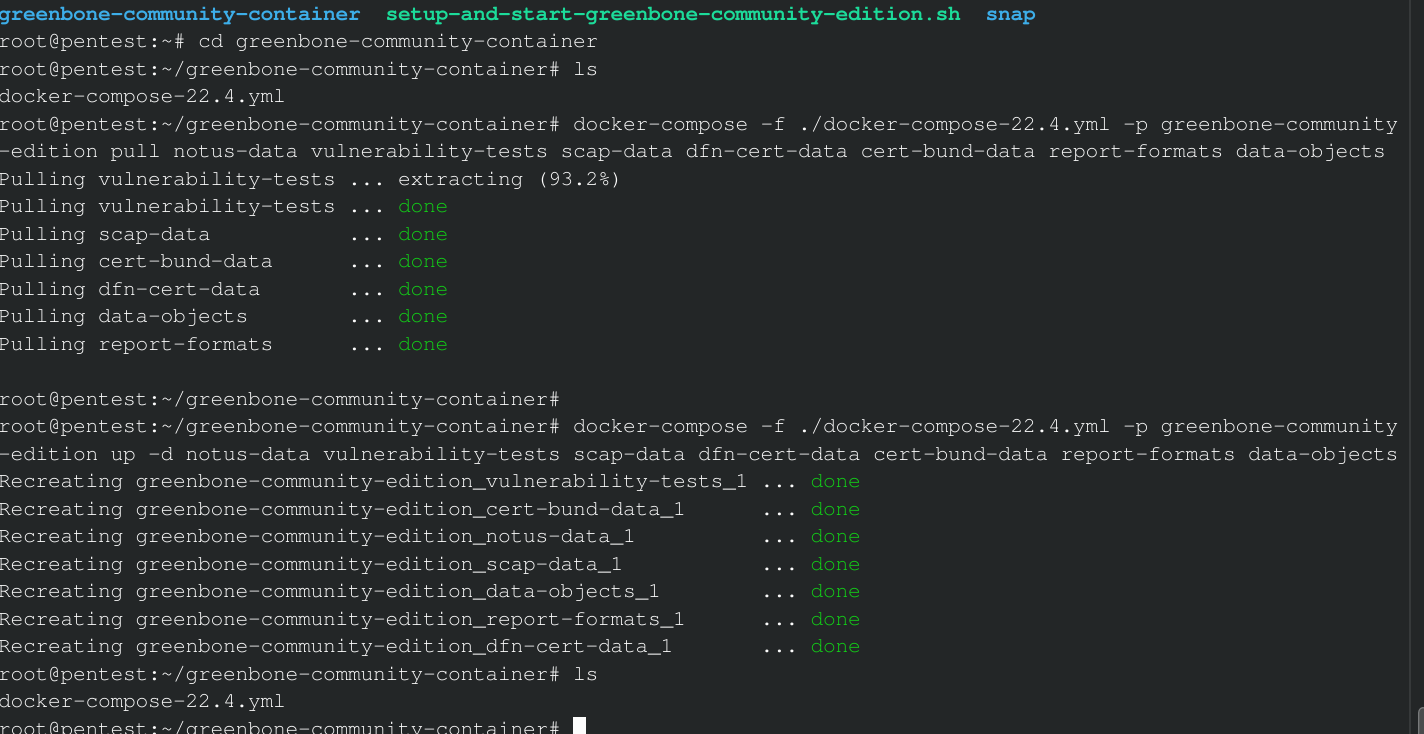Image resolution: width=1424 pixels, height=734 pixels.
Task: Click 'done' next to Pulling report-formats
Action: pos(422,344)
